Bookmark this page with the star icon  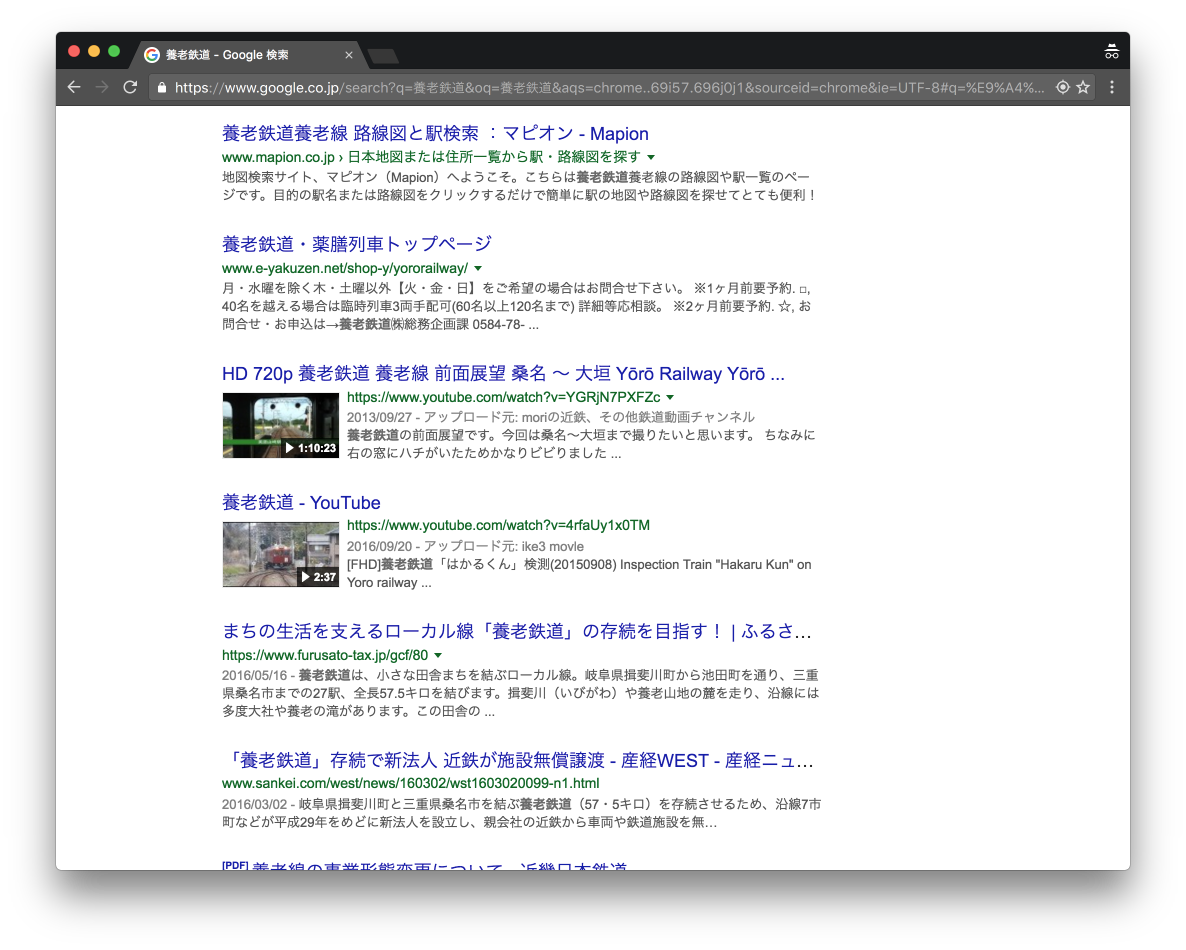pyautogui.click(x=1082, y=88)
